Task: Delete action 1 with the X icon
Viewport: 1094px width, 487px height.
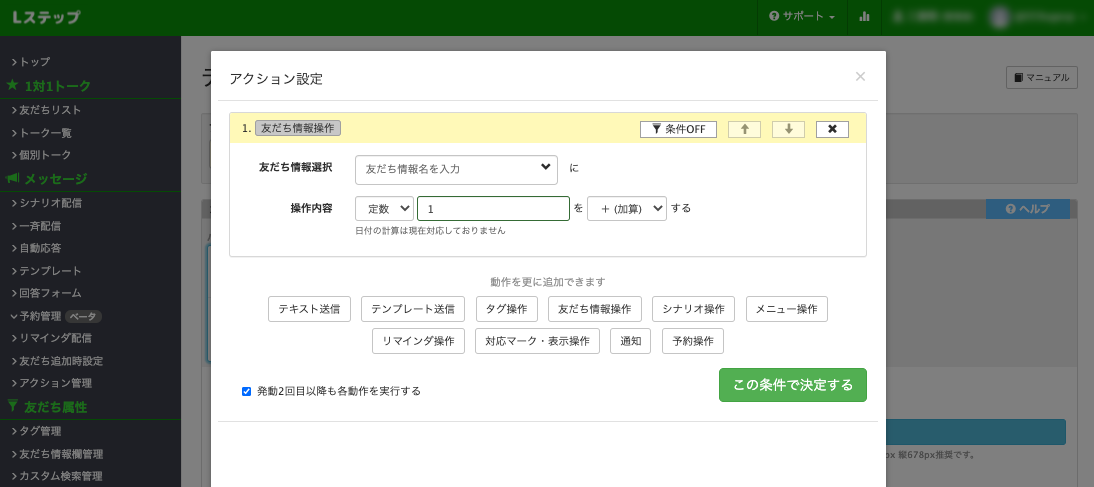Action: point(832,129)
